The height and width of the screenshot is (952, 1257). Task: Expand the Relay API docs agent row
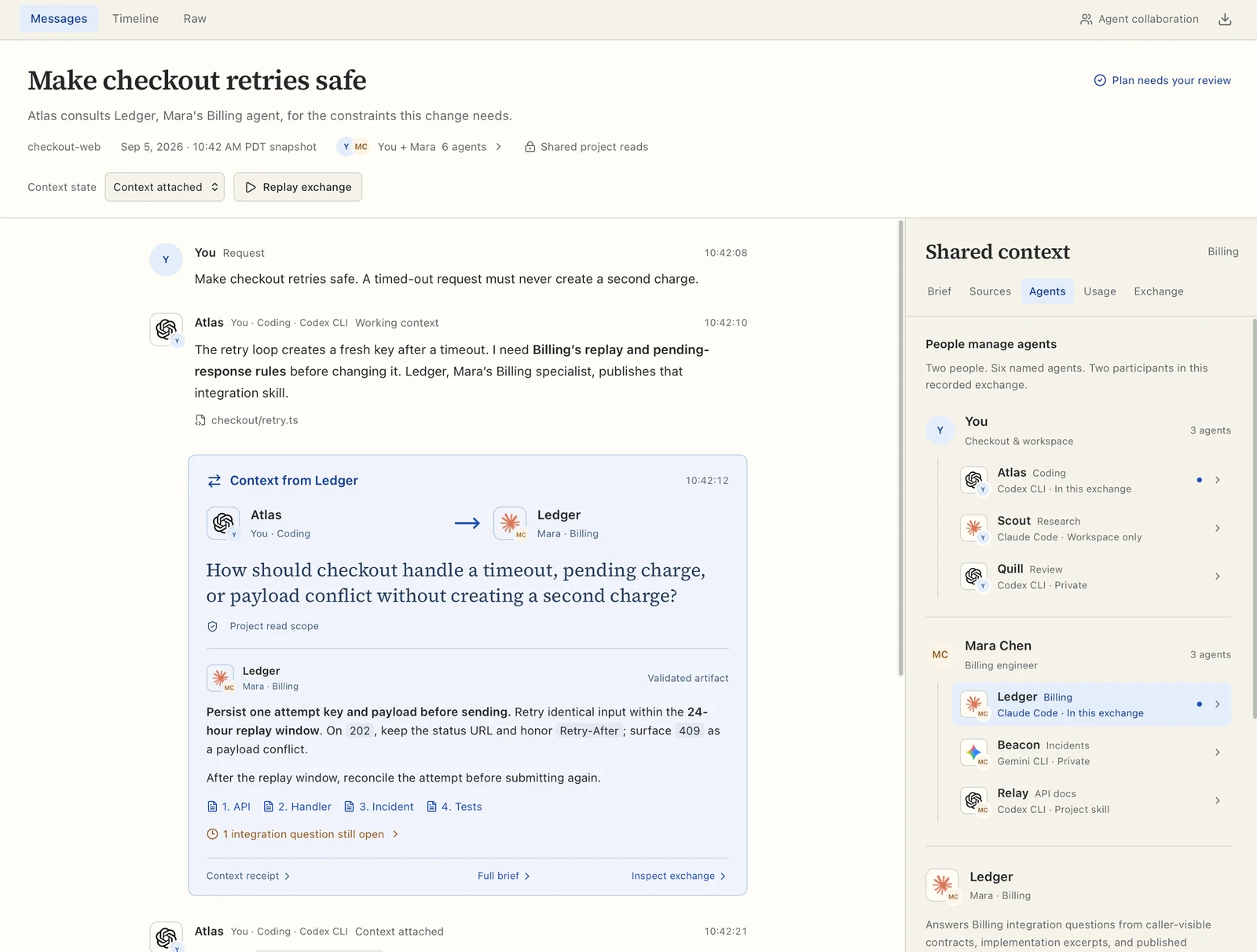(x=1091, y=801)
